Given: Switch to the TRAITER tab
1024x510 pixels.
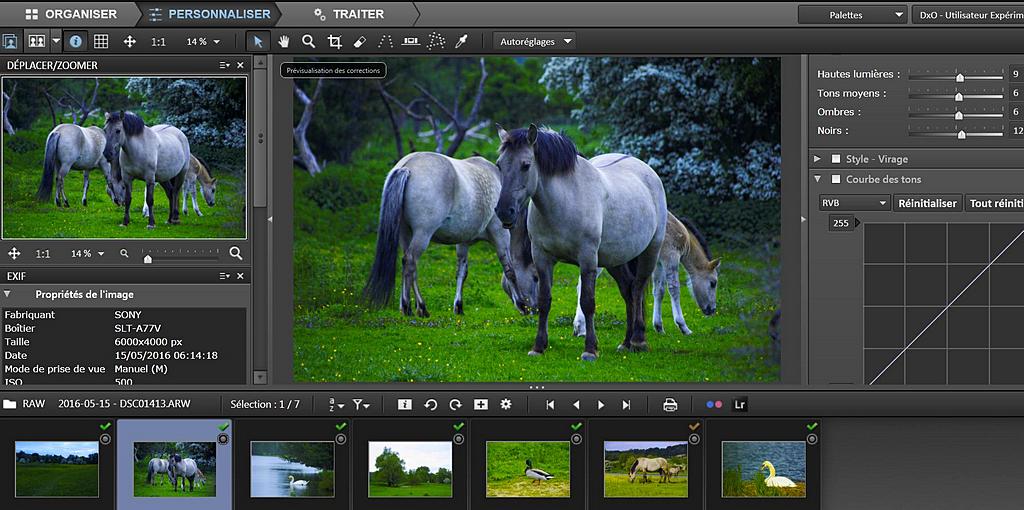Looking at the screenshot, I should (x=349, y=14).
